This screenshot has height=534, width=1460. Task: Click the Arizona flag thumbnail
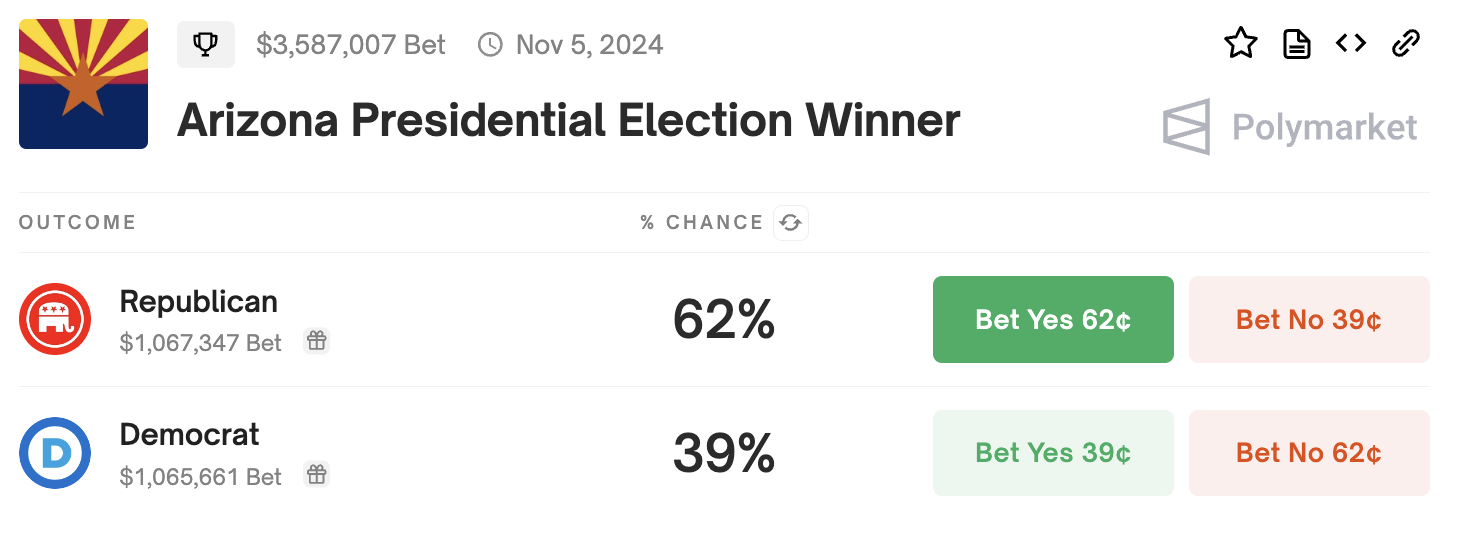(83, 84)
